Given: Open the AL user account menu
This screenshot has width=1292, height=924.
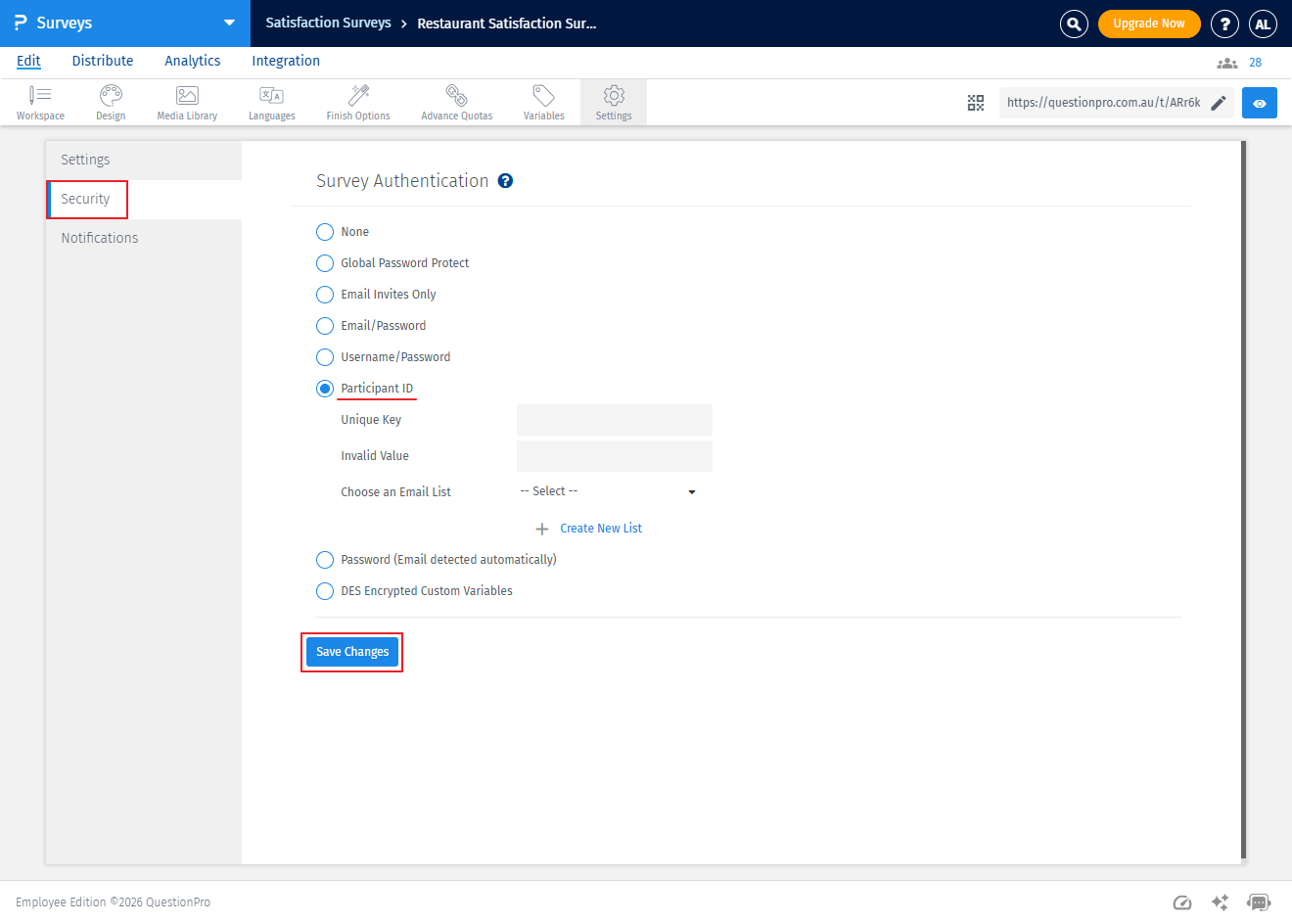Looking at the screenshot, I should click(1263, 24).
